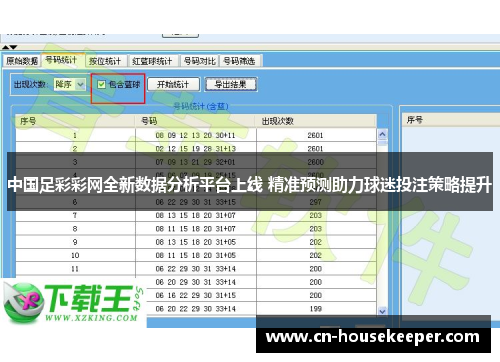Select the 号码筛选 tab

coord(239,61)
